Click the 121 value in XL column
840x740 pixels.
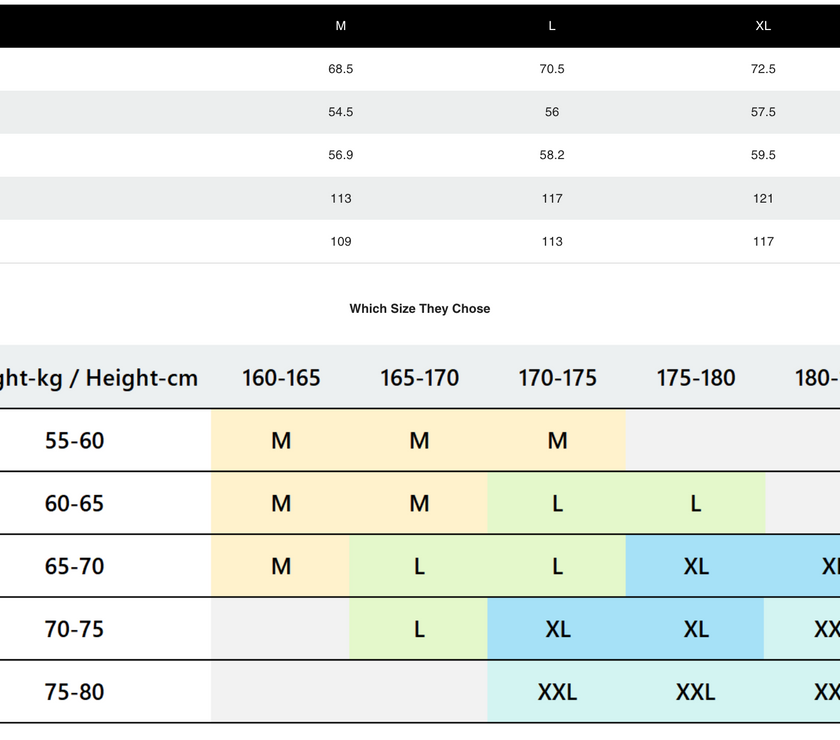point(763,198)
